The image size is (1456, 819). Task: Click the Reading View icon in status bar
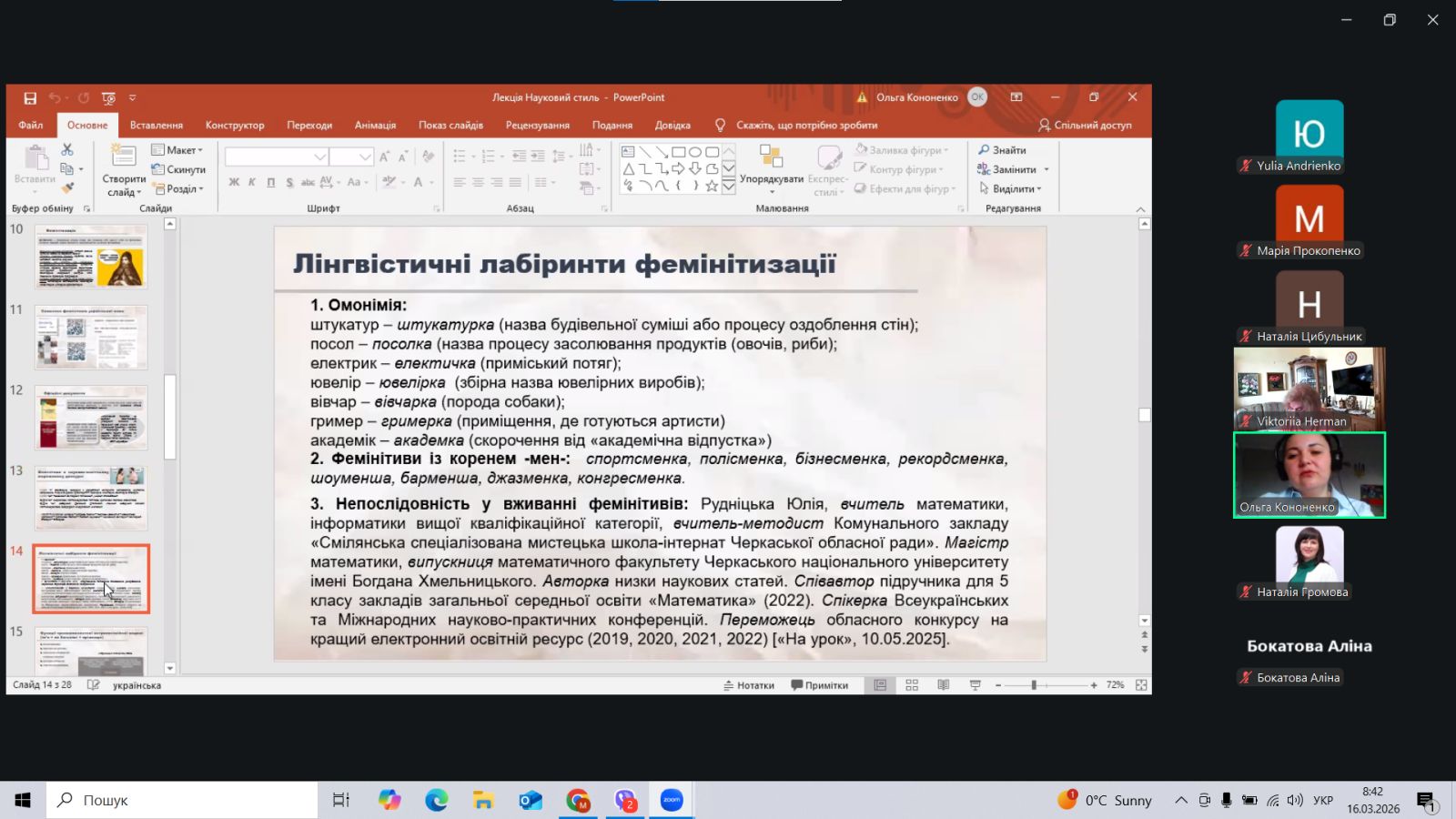click(x=943, y=685)
